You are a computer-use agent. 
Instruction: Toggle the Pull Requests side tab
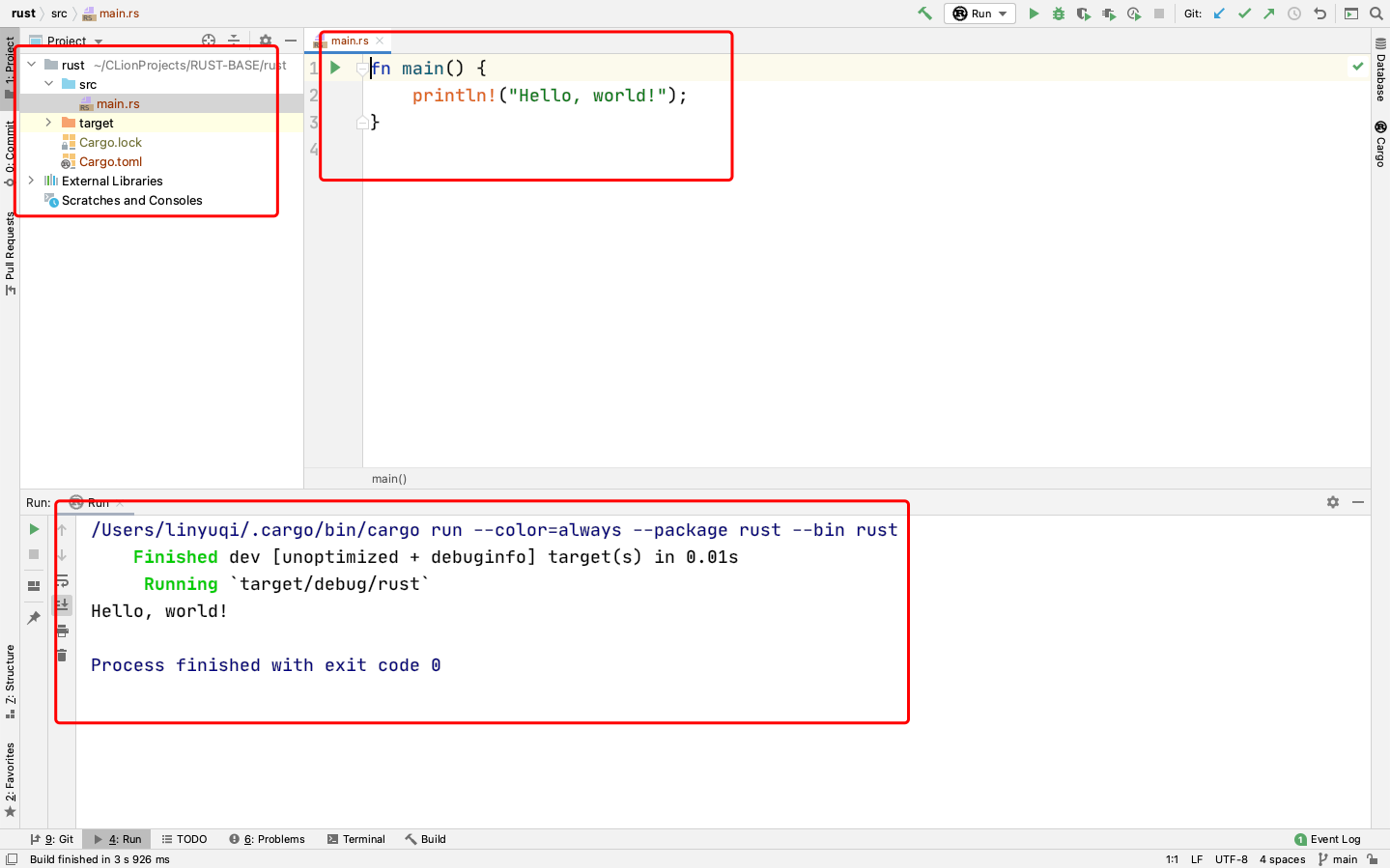pos(10,254)
